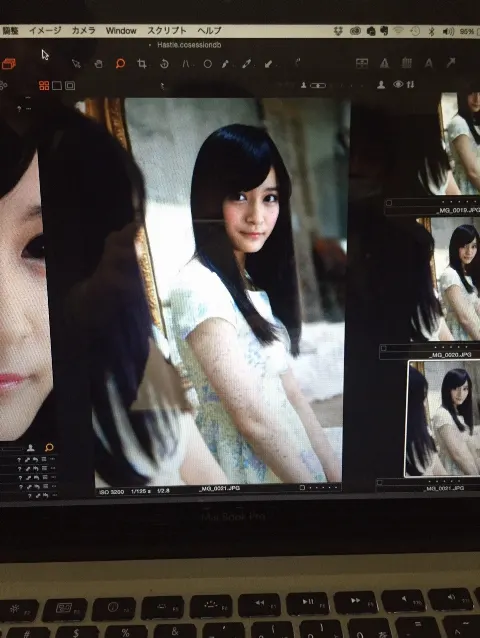Select the Draw Mask brush tool
The image size is (480, 638).
pos(225,64)
